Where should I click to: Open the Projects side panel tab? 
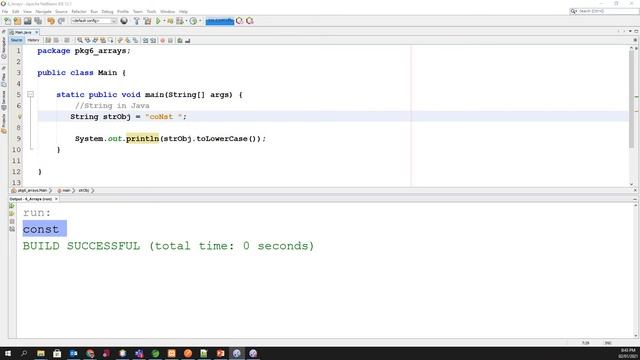(4, 123)
